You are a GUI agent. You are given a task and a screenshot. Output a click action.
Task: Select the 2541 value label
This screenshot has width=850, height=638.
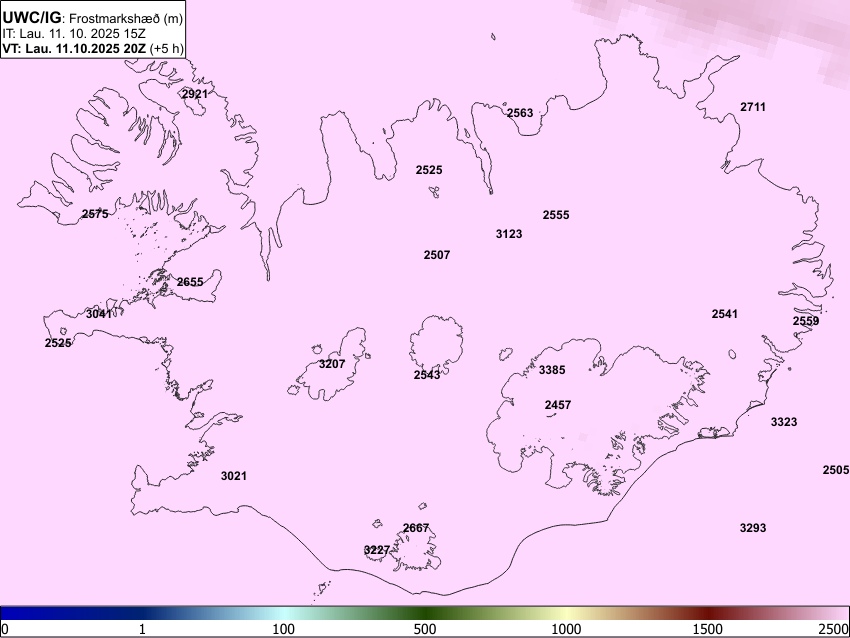point(724,314)
